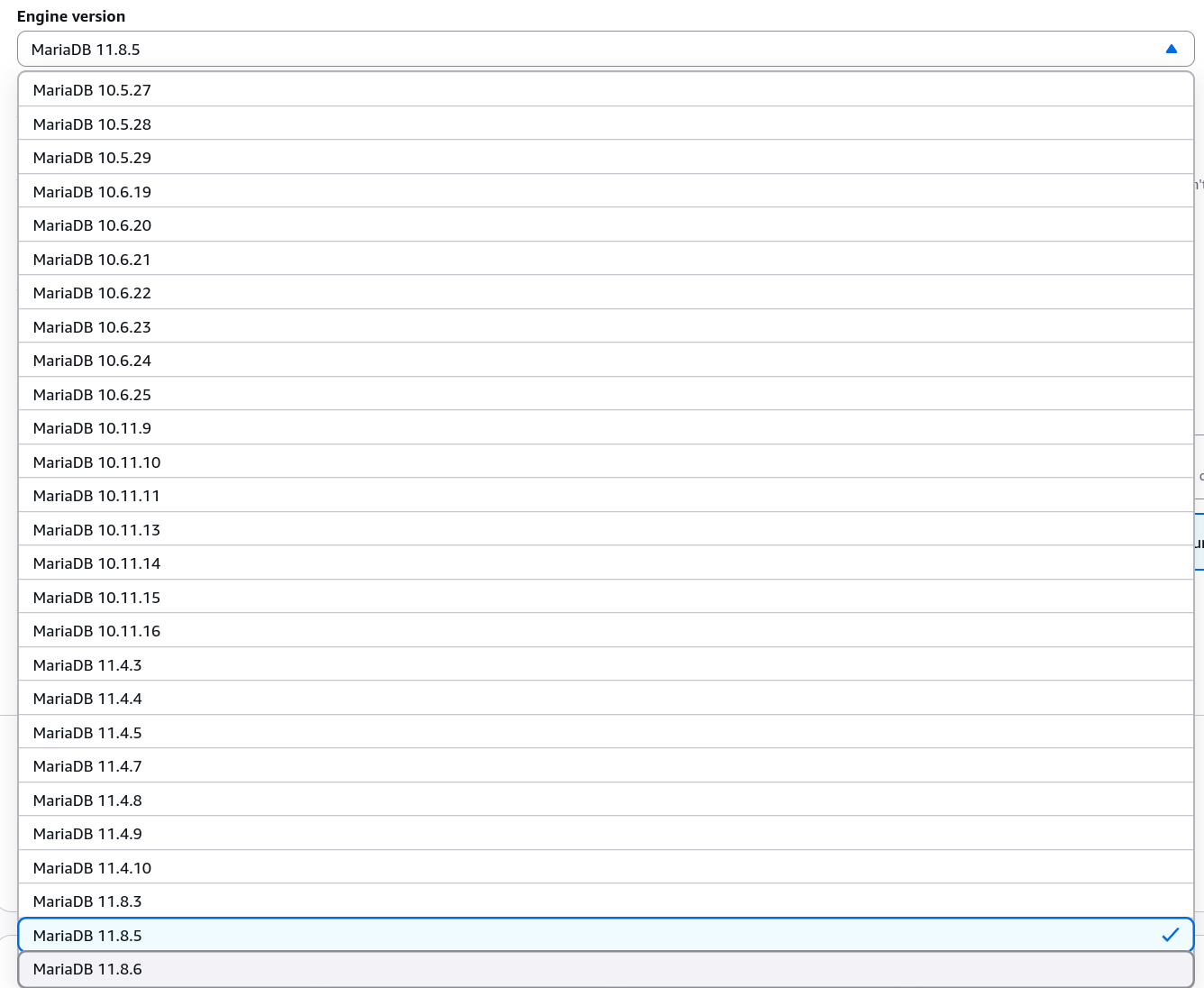Select MariaDB 10.11.9 version
1204x988 pixels.
pyautogui.click(x=92, y=428)
